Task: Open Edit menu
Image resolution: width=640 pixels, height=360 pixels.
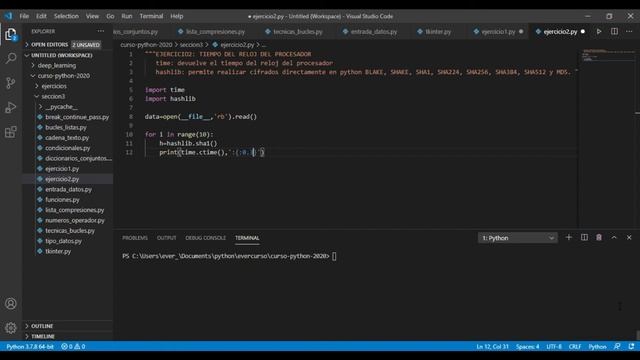Action: 41,16
